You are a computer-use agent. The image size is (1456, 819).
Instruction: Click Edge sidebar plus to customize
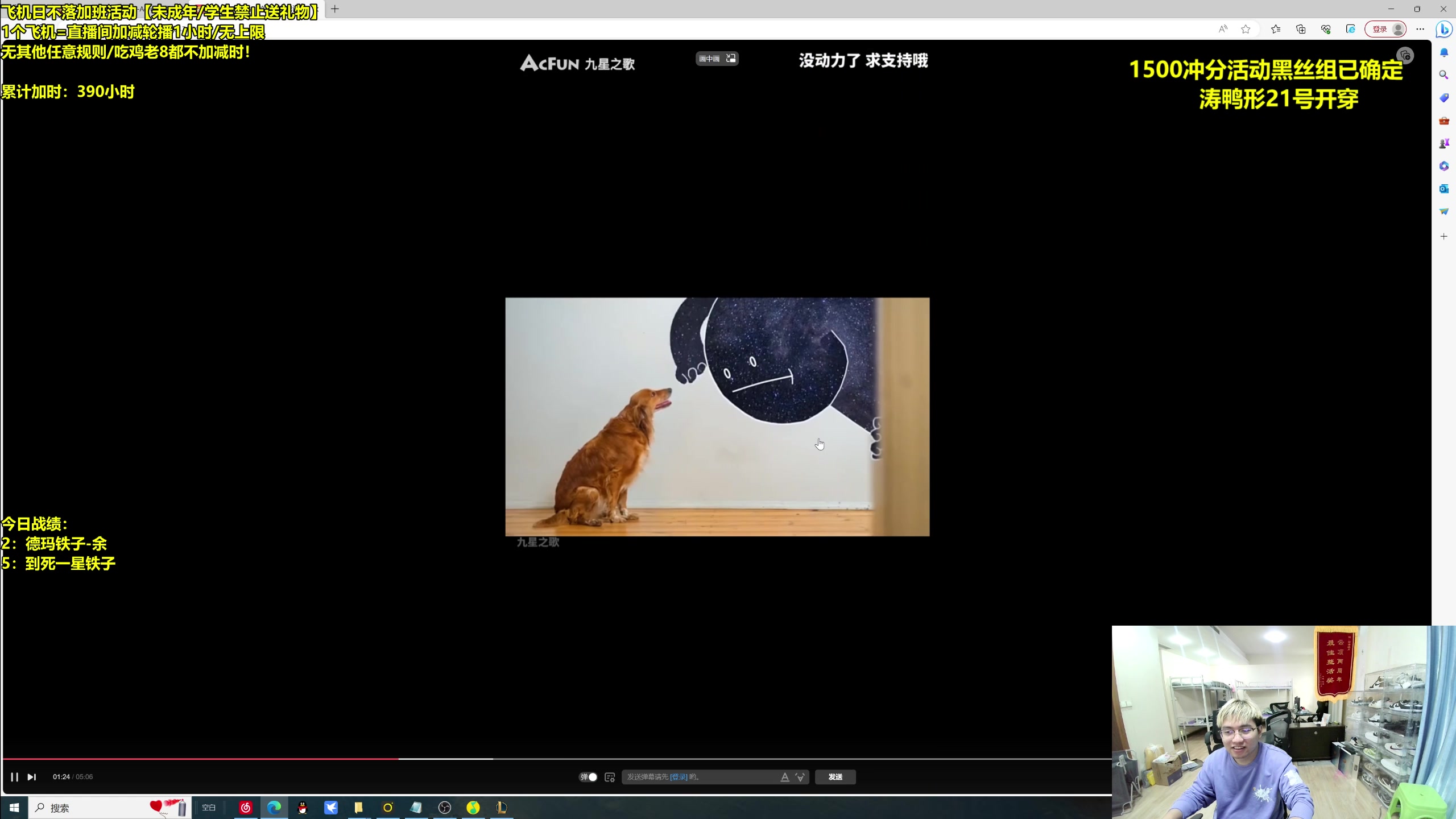coord(1443,236)
